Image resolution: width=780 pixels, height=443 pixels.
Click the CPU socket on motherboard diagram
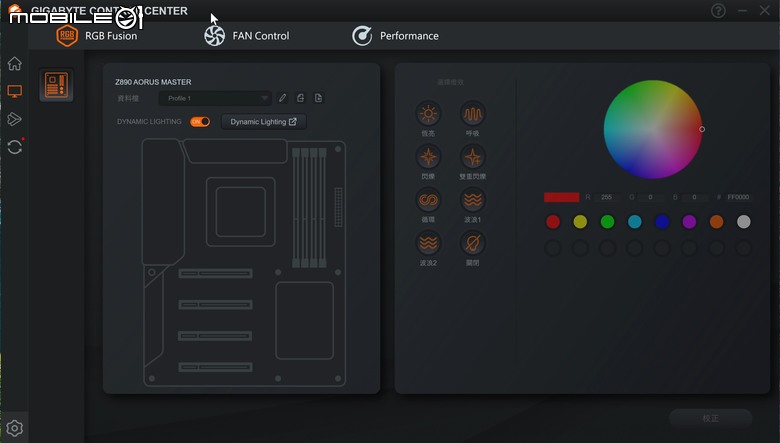pos(241,212)
